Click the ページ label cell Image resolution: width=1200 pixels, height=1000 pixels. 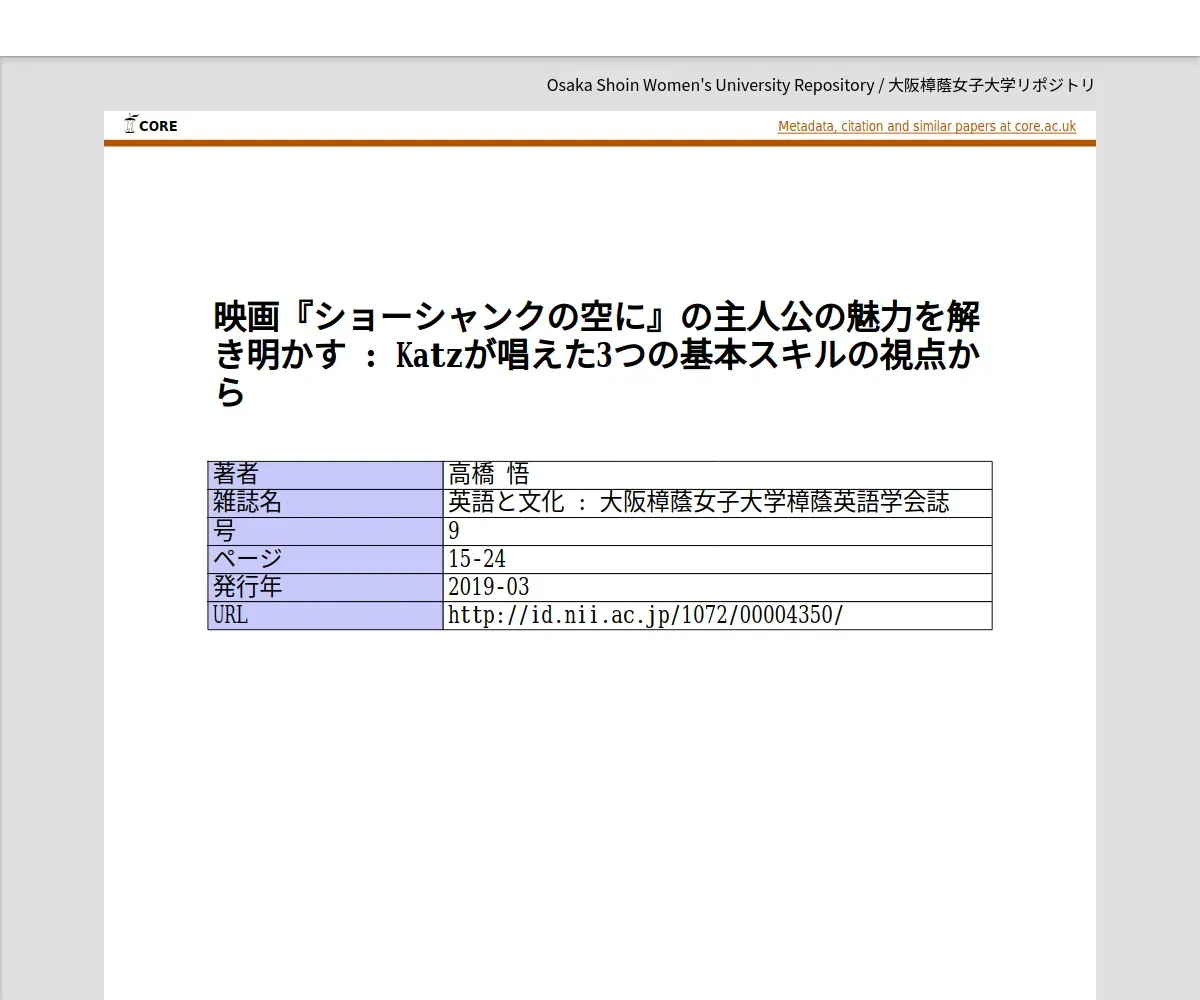tap(325, 559)
